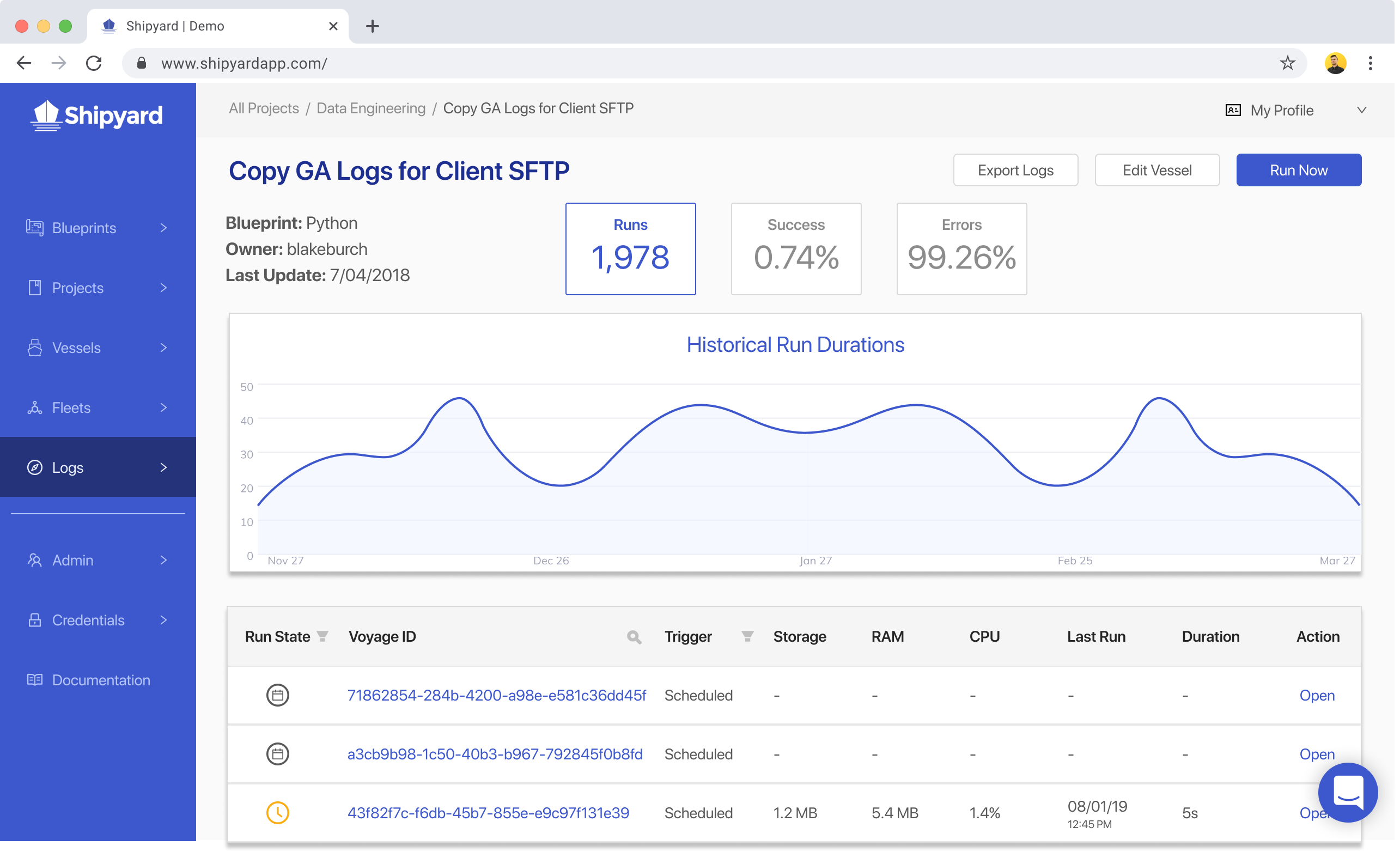Open Blueprints in the sidebar

click(x=98, y=228)
